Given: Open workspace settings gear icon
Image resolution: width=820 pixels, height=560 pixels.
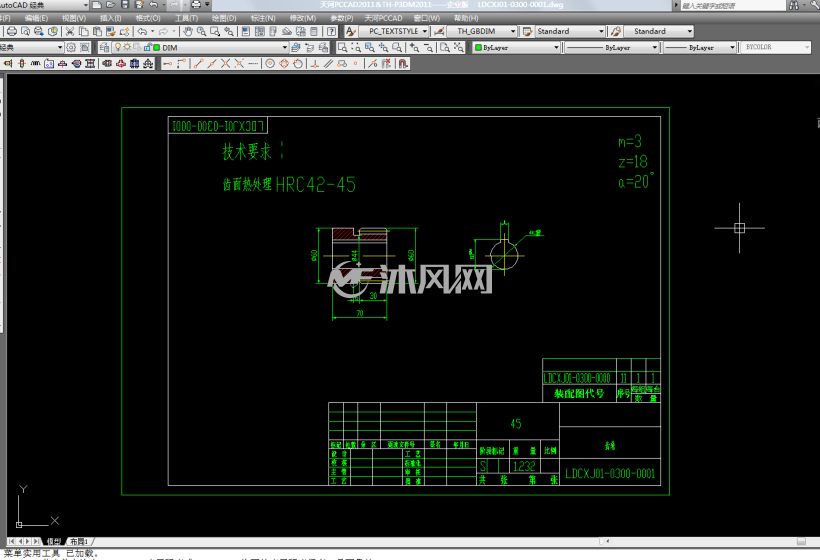Looking at the screenshot, I should tap(71, 48).
